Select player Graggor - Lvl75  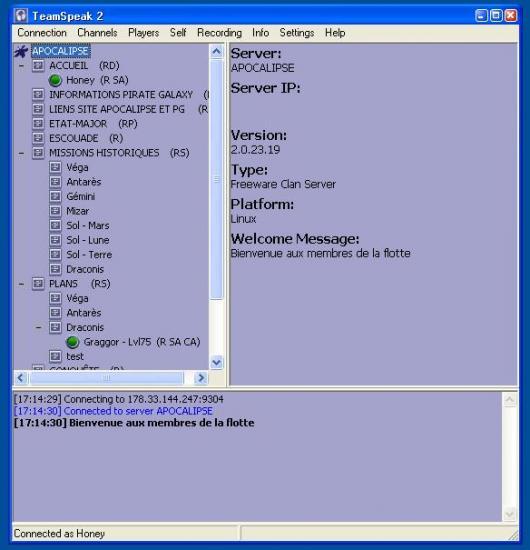[142, 342]
